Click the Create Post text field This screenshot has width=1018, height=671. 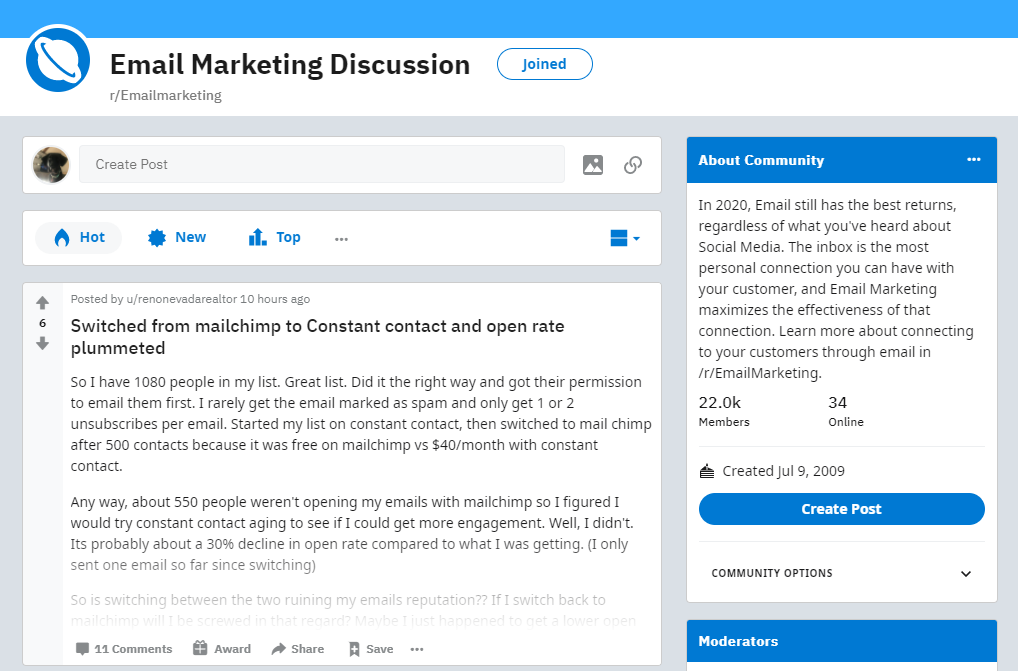pos(321,164)
